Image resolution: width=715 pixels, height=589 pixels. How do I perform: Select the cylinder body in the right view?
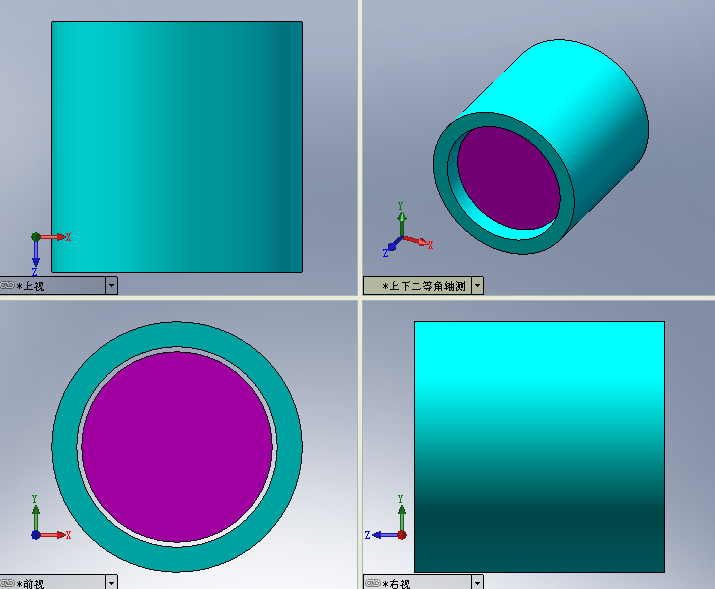pyautogui.click(x=539, y=447)
